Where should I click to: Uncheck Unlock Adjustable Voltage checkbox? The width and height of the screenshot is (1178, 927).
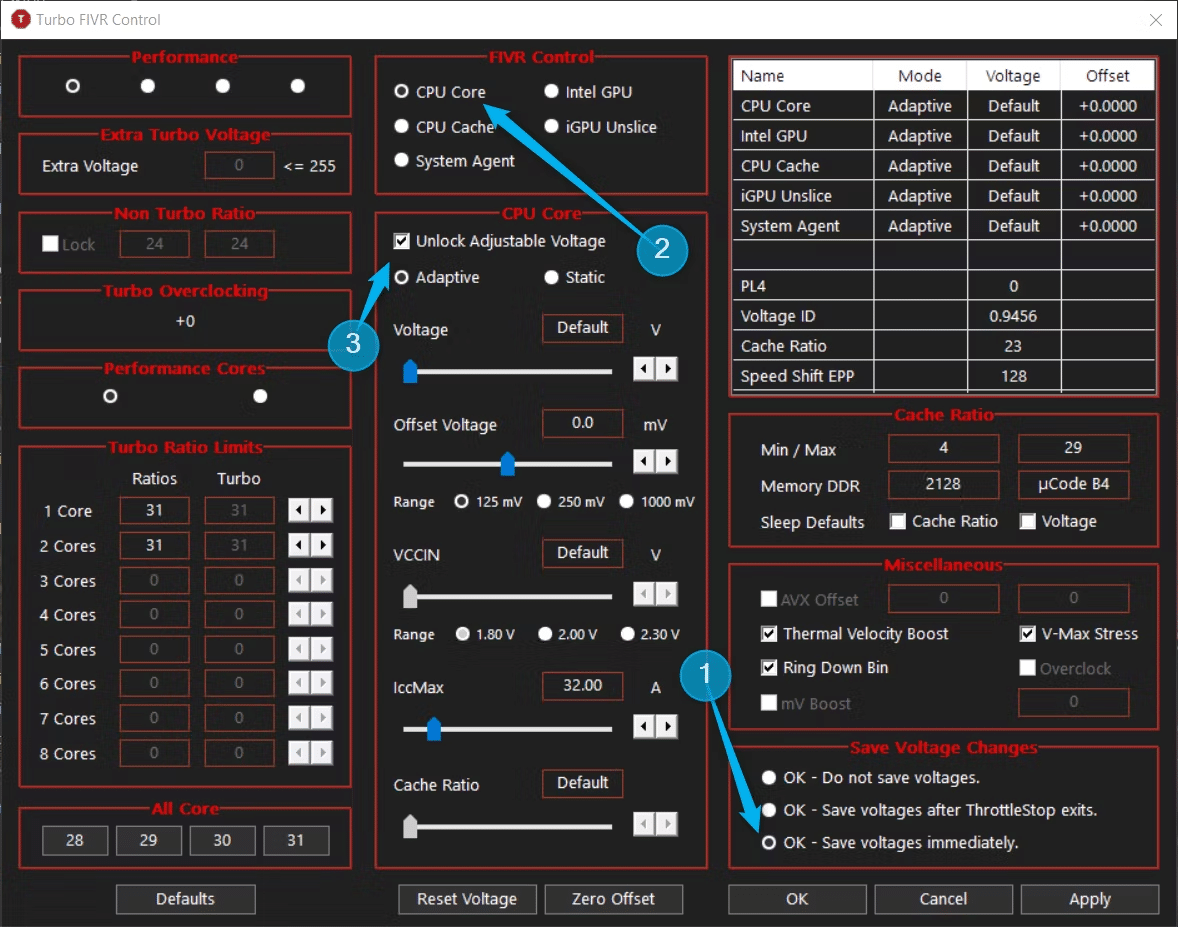[x=402, y=241]
